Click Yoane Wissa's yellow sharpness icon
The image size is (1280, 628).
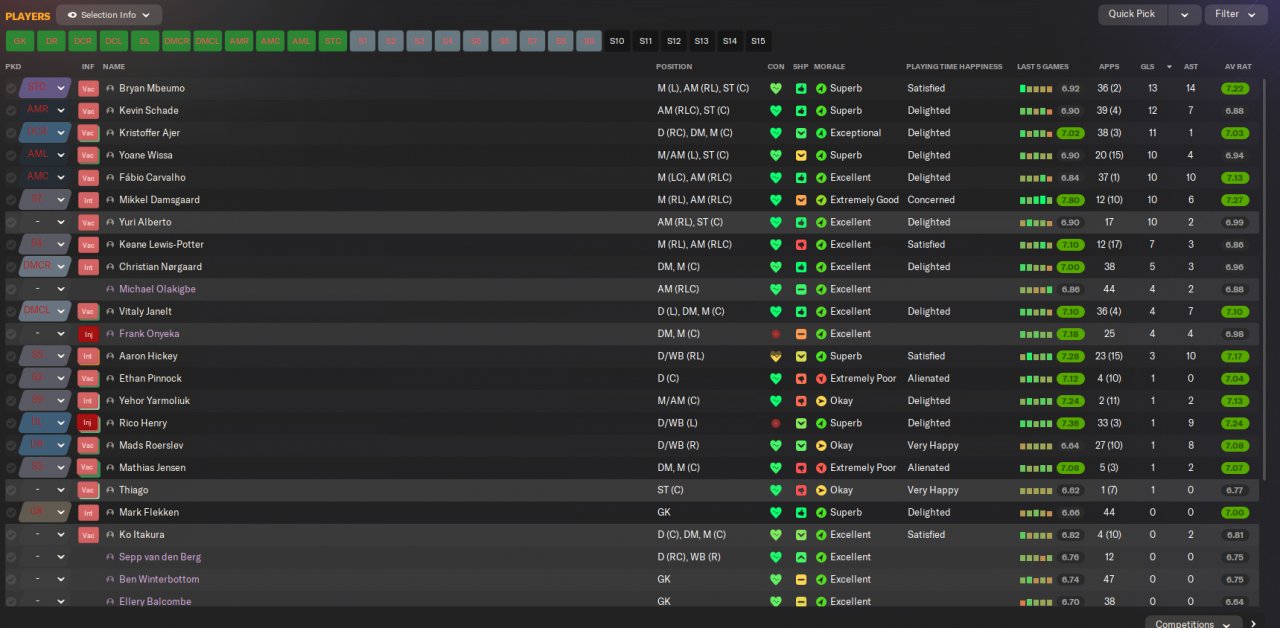(801, 155)
